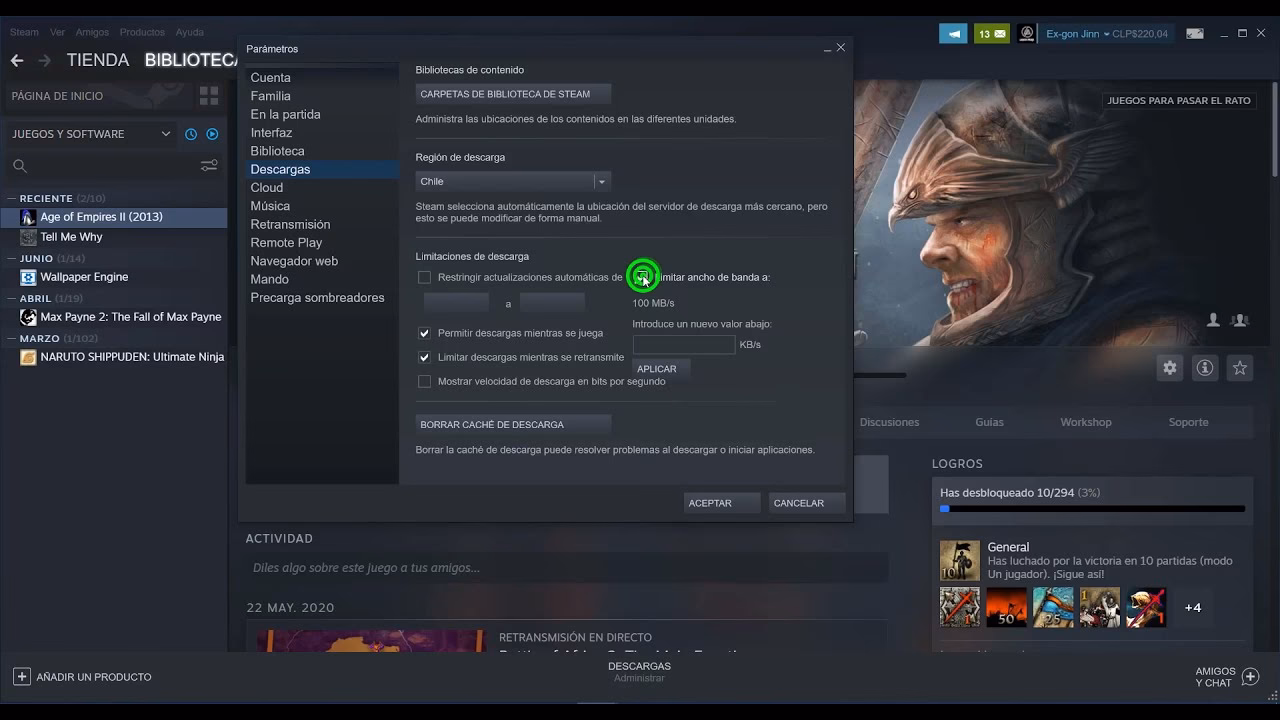Open the Ayuda menu
Image resolution: width=1280 pixels, height=720 pixels.
[x=189, y=33]
